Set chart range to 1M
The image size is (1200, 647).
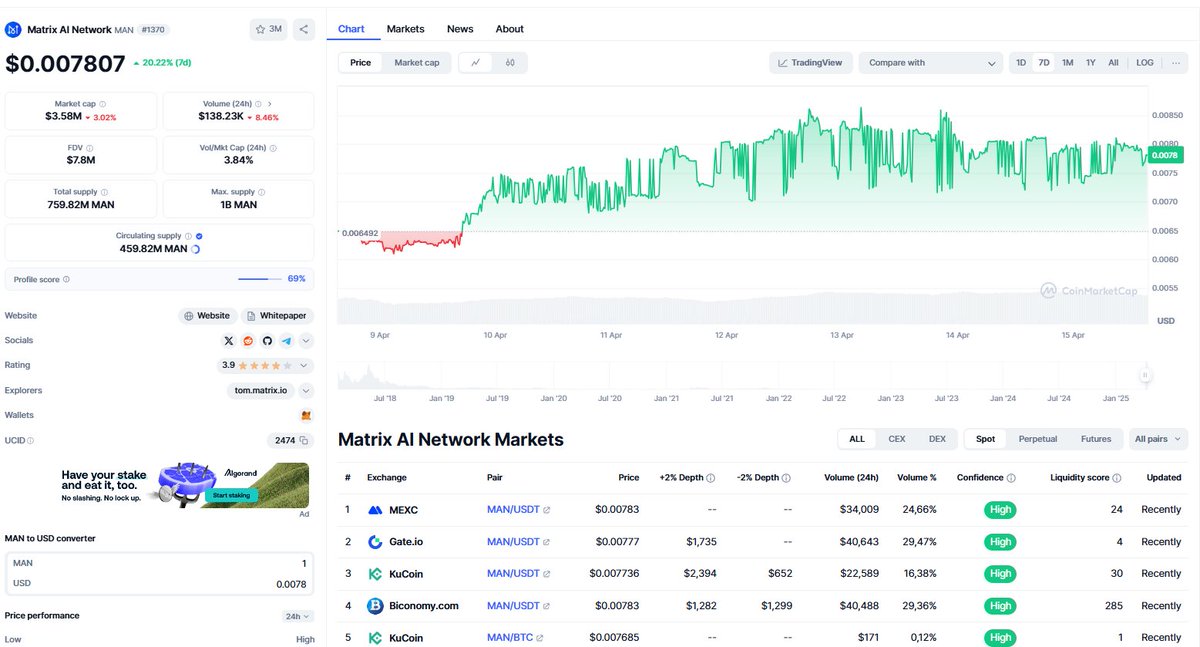[x=1068, y=62]
